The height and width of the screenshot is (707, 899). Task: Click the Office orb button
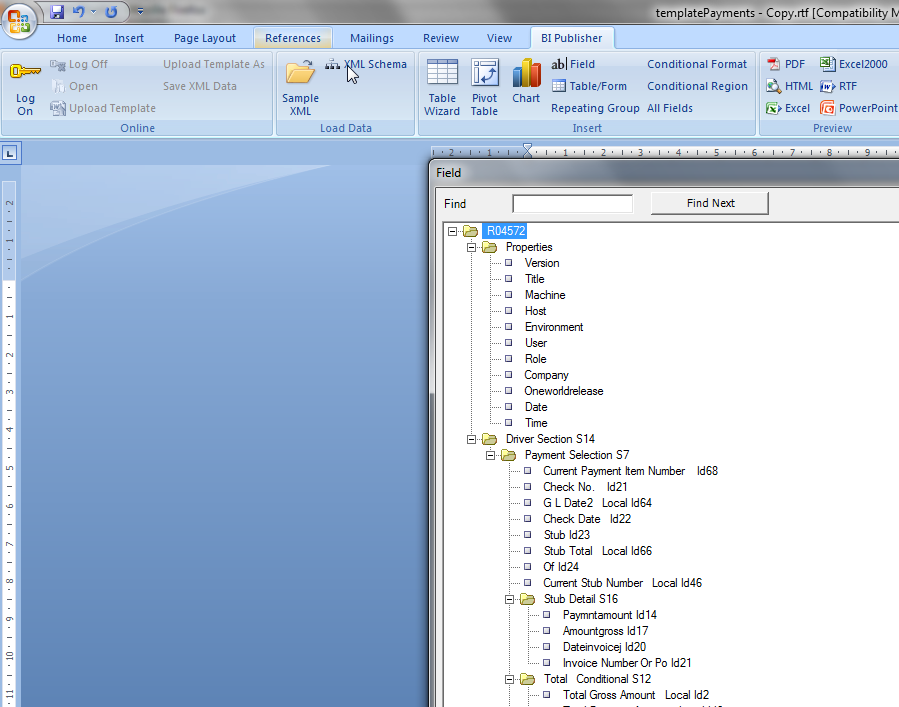pyautogui.click(x=19, y=20)
